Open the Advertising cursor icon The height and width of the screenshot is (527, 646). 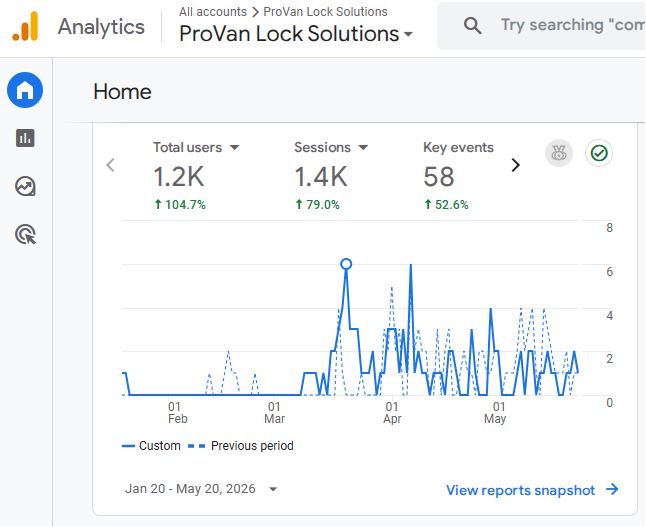(x=25, y=234)
